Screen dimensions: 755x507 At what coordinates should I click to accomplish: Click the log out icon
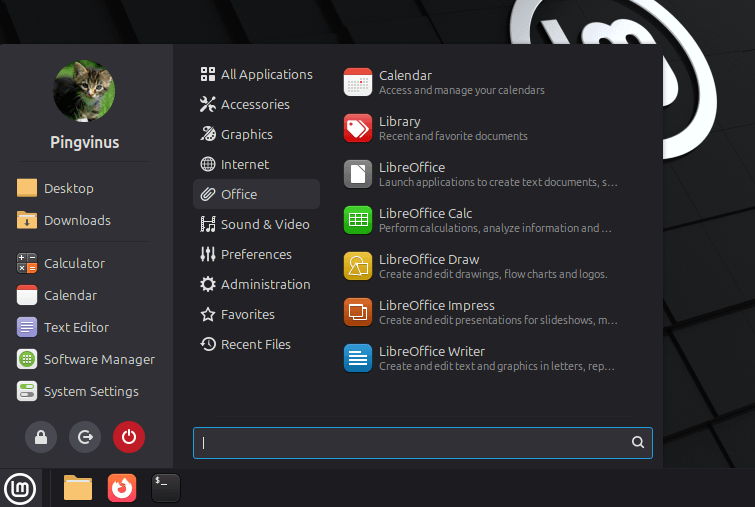[x=85, y=436]
